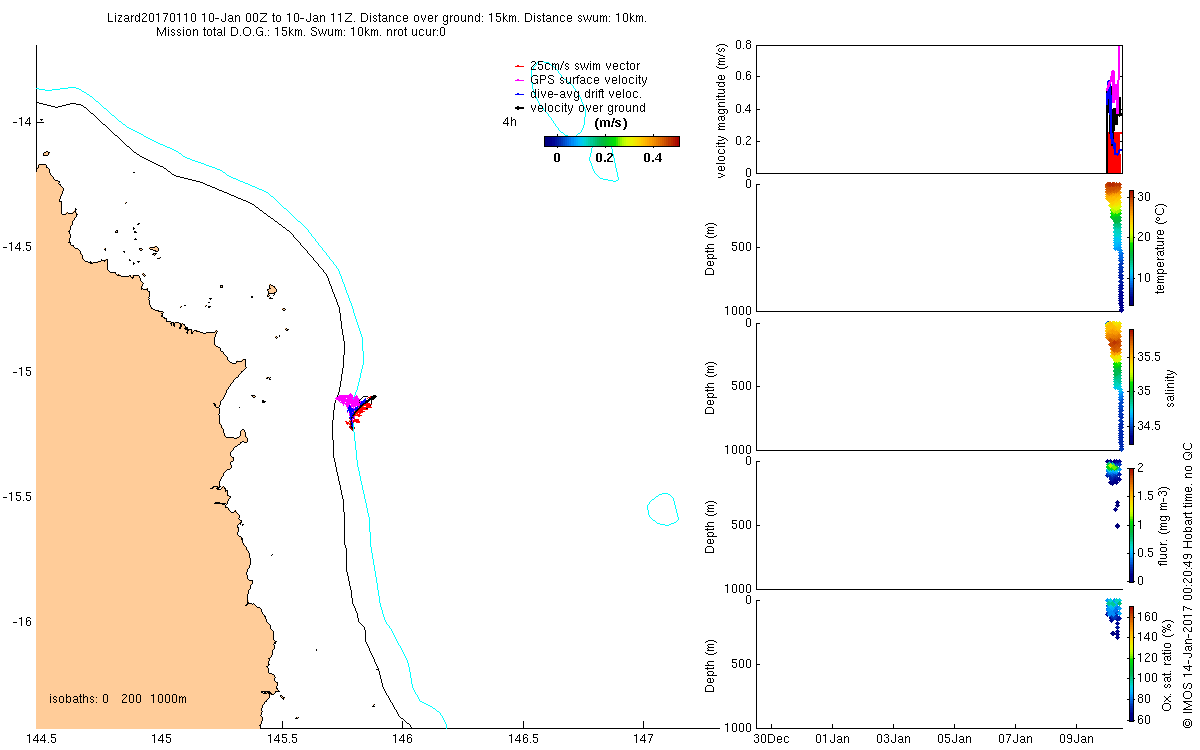
Task: Click the '01Jan' date tick label
Action: 832,740
